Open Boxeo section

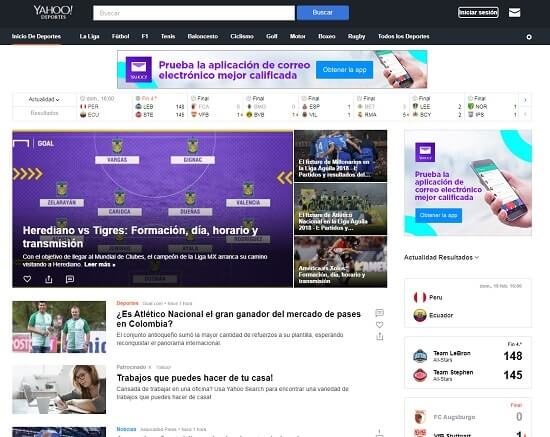327,36
